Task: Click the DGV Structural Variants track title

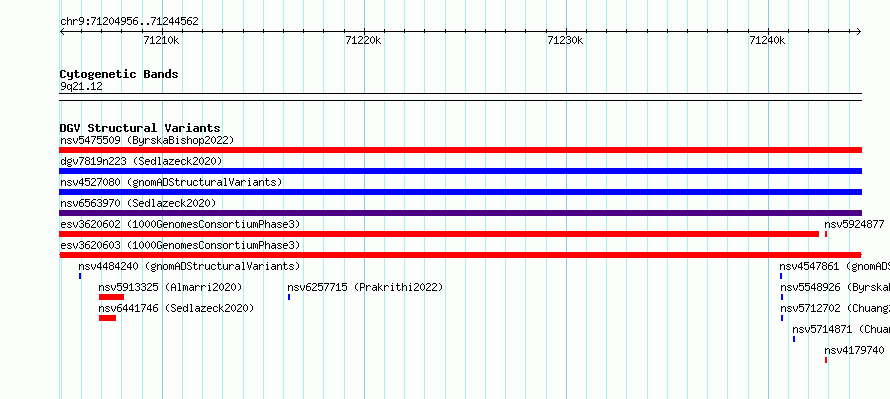Action: (x=140, y=128)
